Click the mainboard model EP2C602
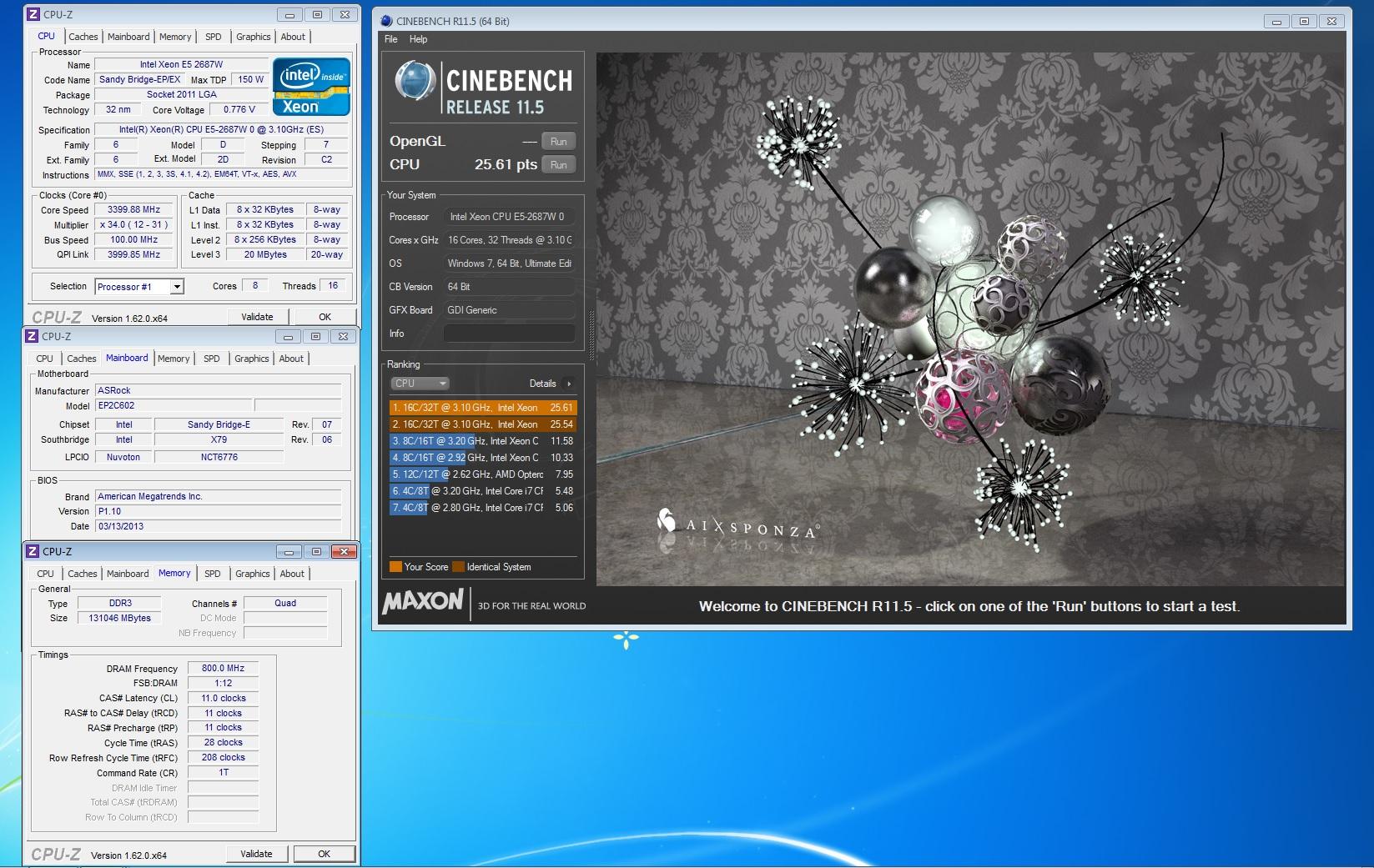The width and height of the screenshot is (1374, 868). [x=173, y=406]
